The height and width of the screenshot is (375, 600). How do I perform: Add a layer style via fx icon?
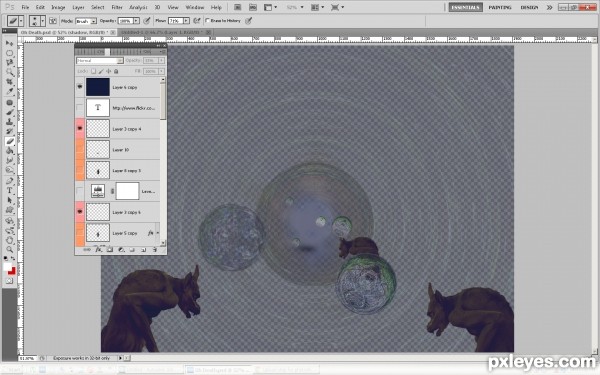coord(98,250)
